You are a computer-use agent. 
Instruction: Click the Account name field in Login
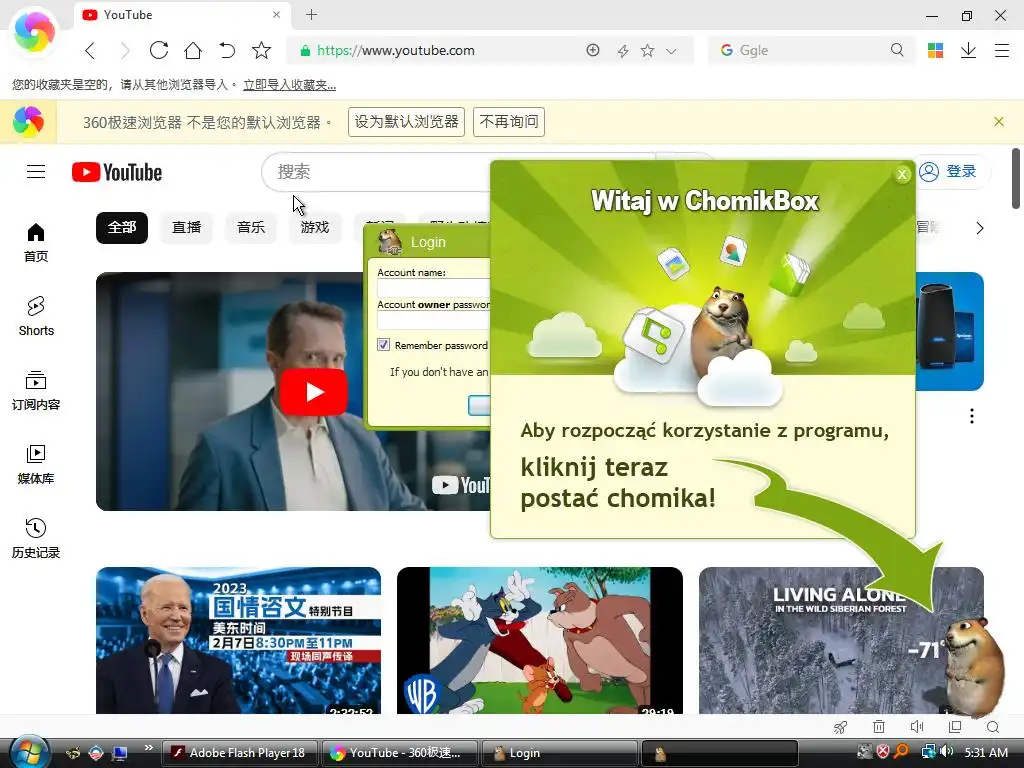point(433,288)
